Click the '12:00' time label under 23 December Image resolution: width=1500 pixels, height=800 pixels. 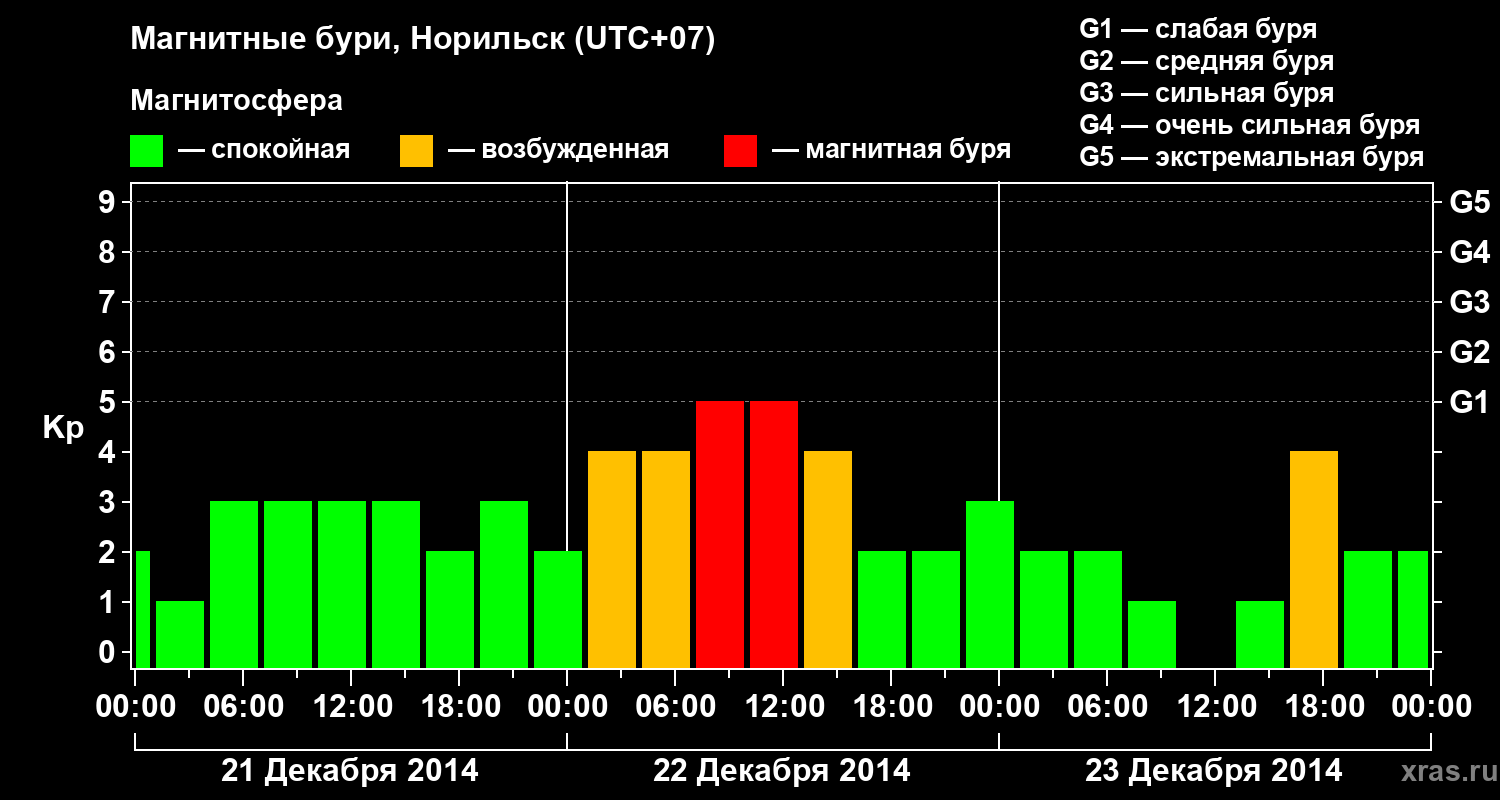pyautogui.click(x=1215, y=707)
